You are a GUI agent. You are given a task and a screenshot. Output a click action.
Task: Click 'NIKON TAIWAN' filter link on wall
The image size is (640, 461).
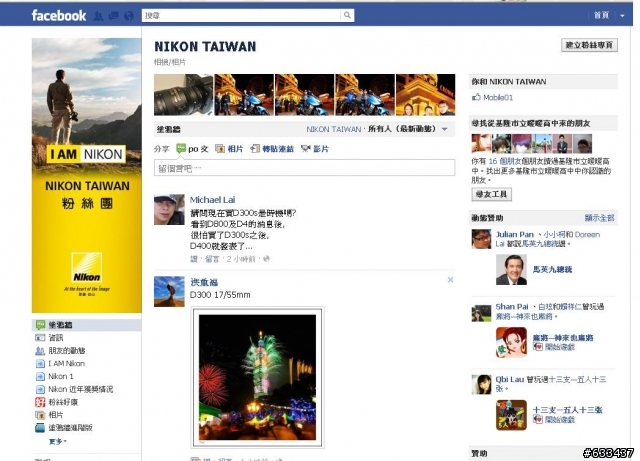(334, 129)
